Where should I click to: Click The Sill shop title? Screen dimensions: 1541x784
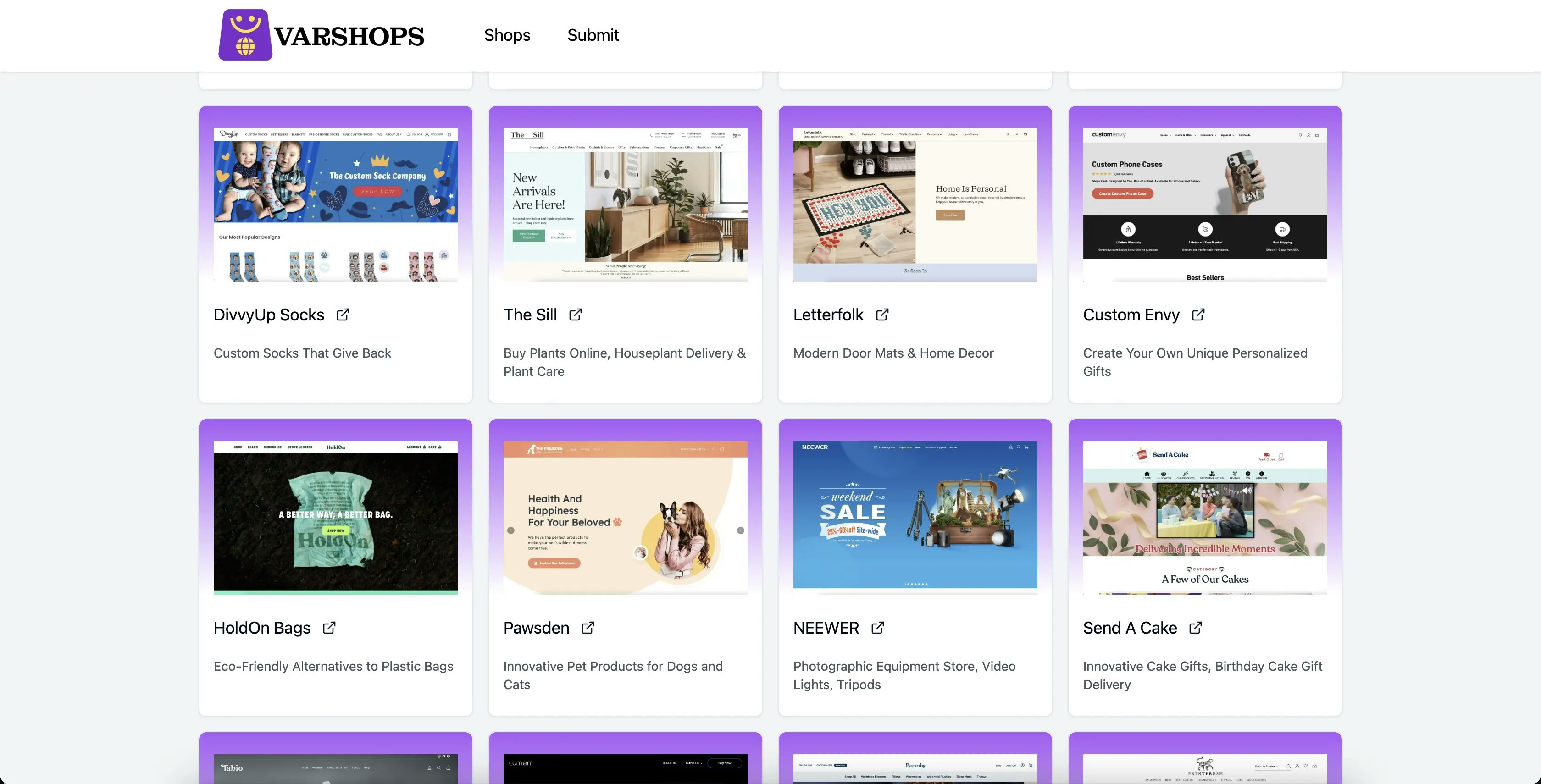(530, 315)
